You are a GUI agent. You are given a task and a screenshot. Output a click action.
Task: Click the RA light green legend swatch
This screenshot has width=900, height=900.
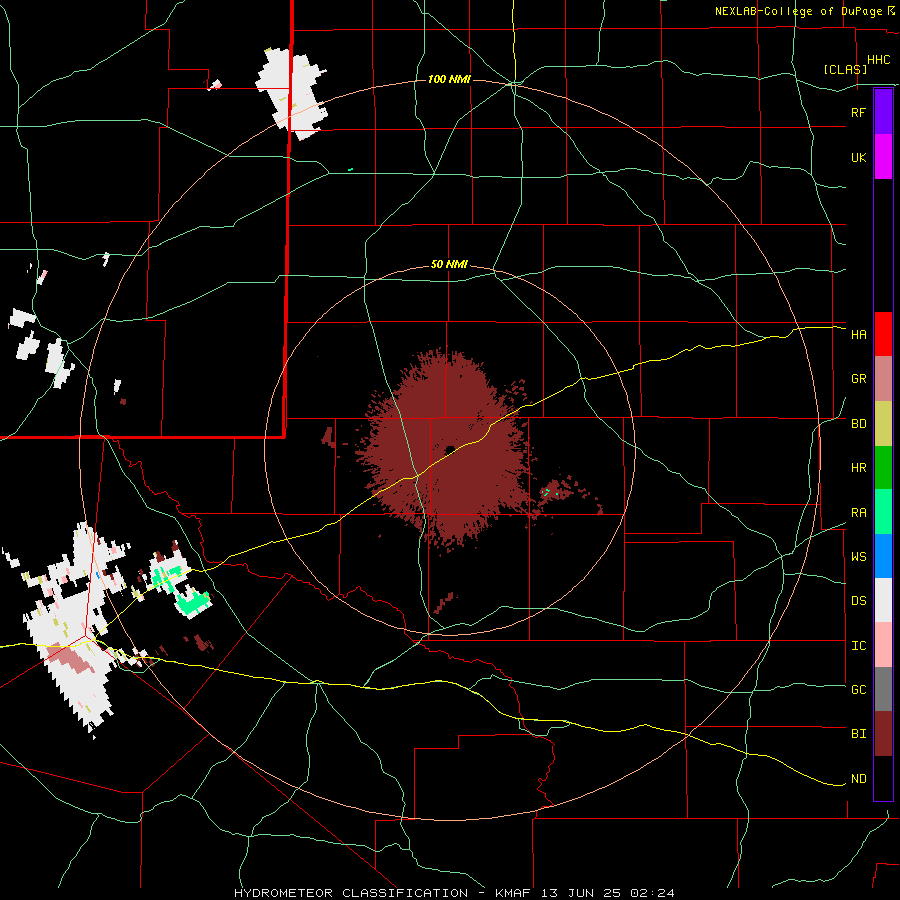(883, 512)
